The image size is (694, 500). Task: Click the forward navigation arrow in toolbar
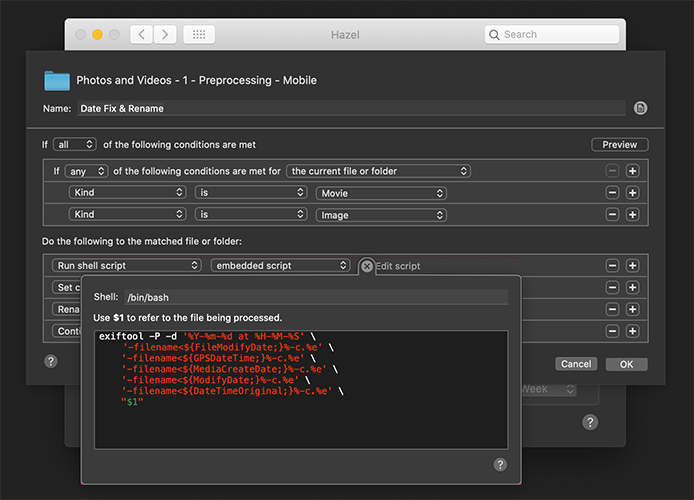click(165, 35)
